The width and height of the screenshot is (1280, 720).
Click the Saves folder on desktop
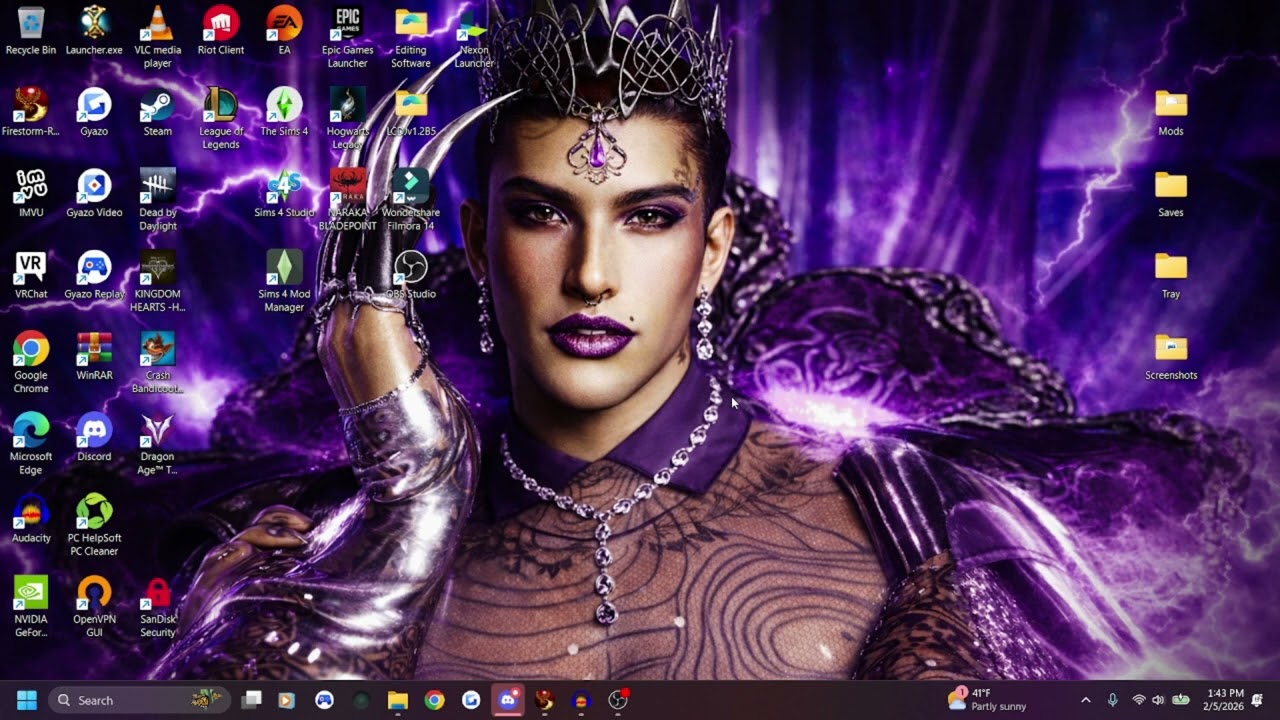[1171, 193]
